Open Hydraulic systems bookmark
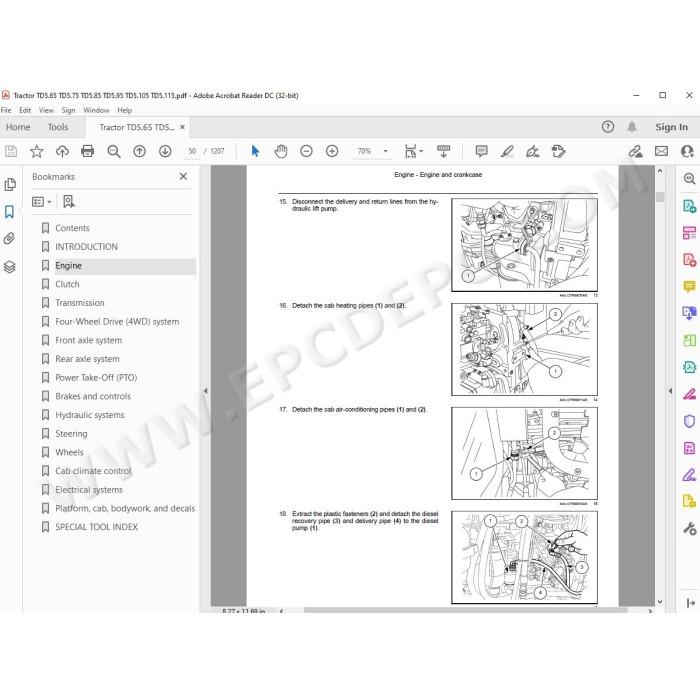This screenshot has width=700, height=700. pyautogui.click(x=90, y=415)
